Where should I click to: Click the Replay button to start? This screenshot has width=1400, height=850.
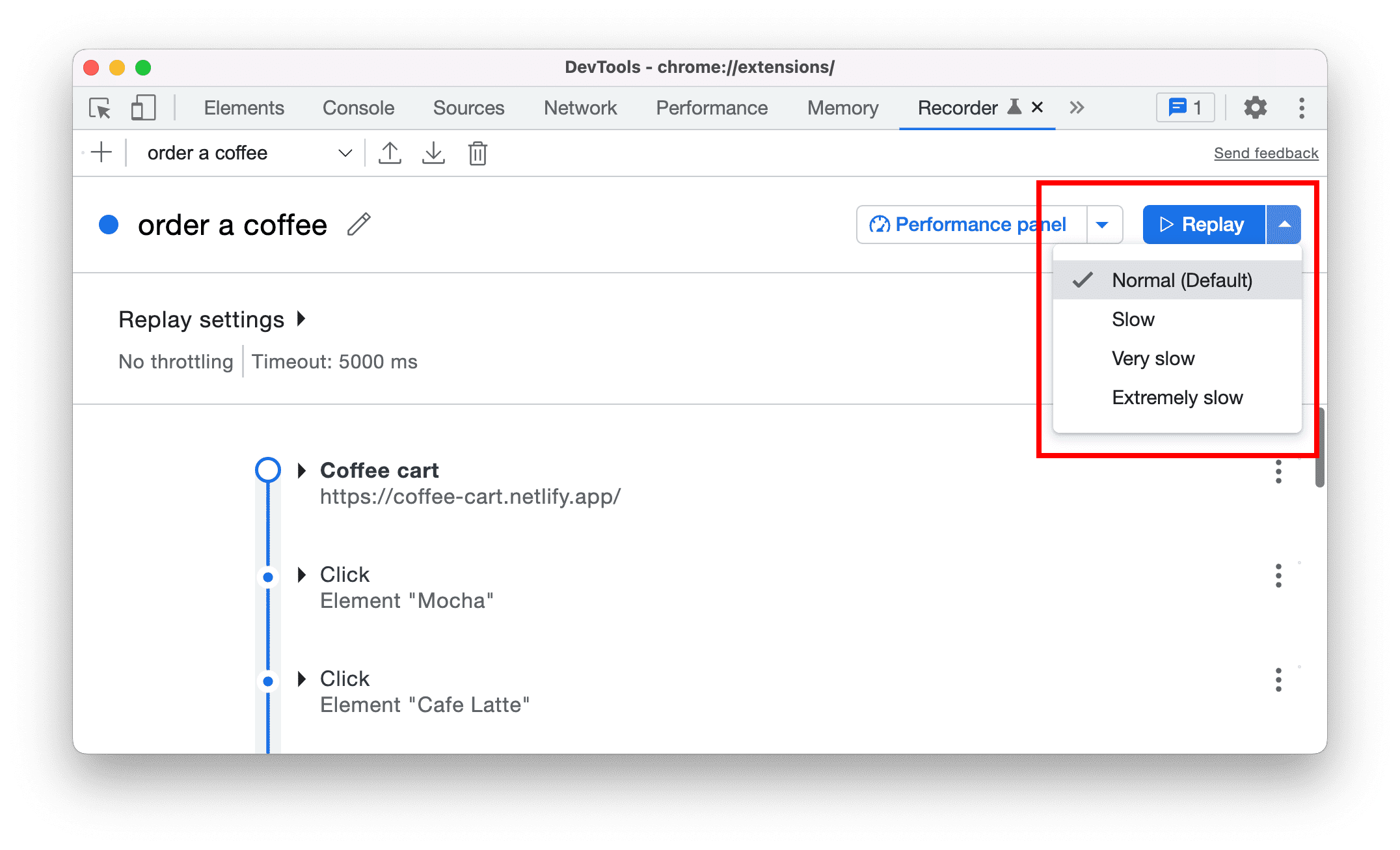(x=1202, y=223)
